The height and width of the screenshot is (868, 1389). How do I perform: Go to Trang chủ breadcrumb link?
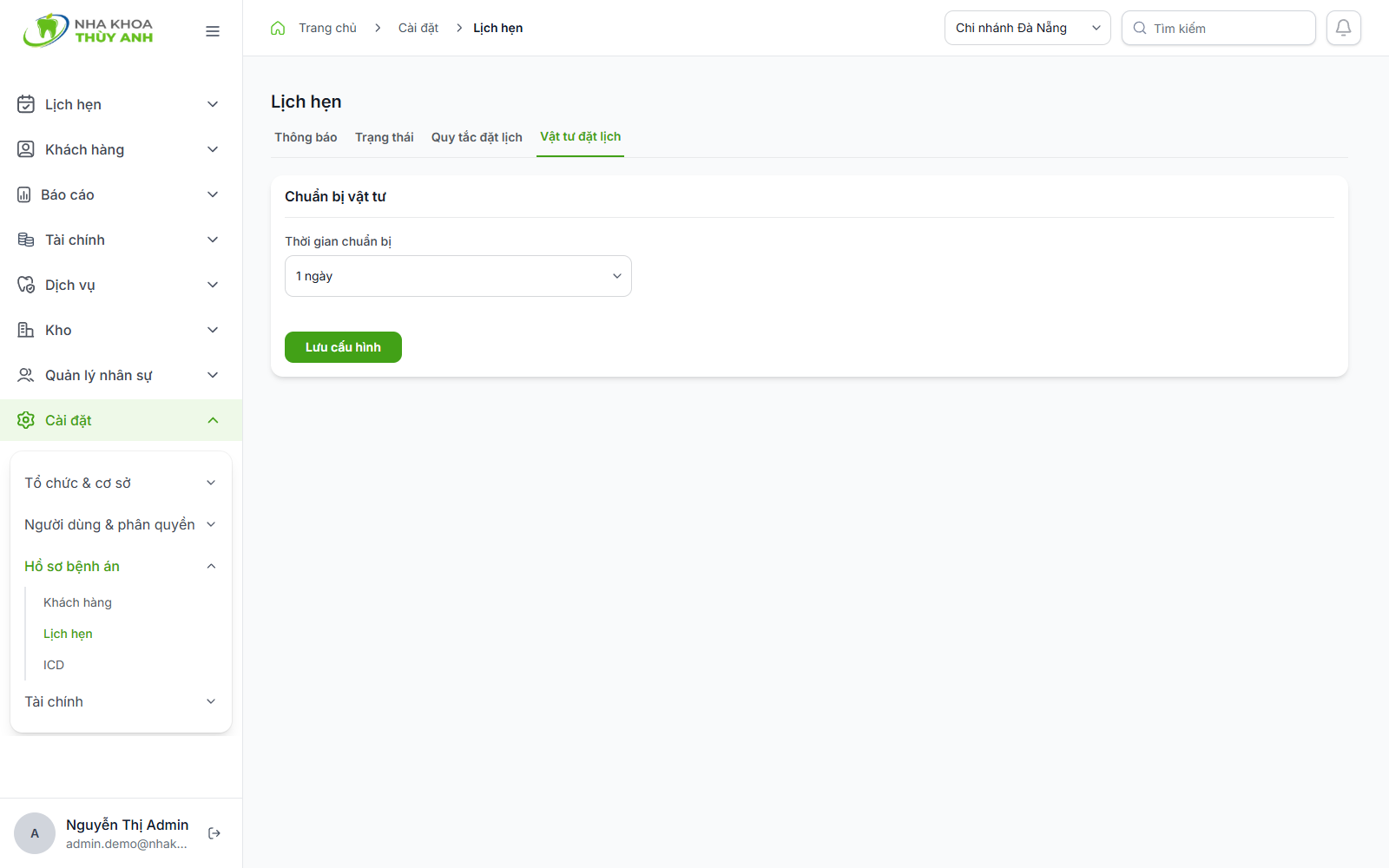click(327, 28)
